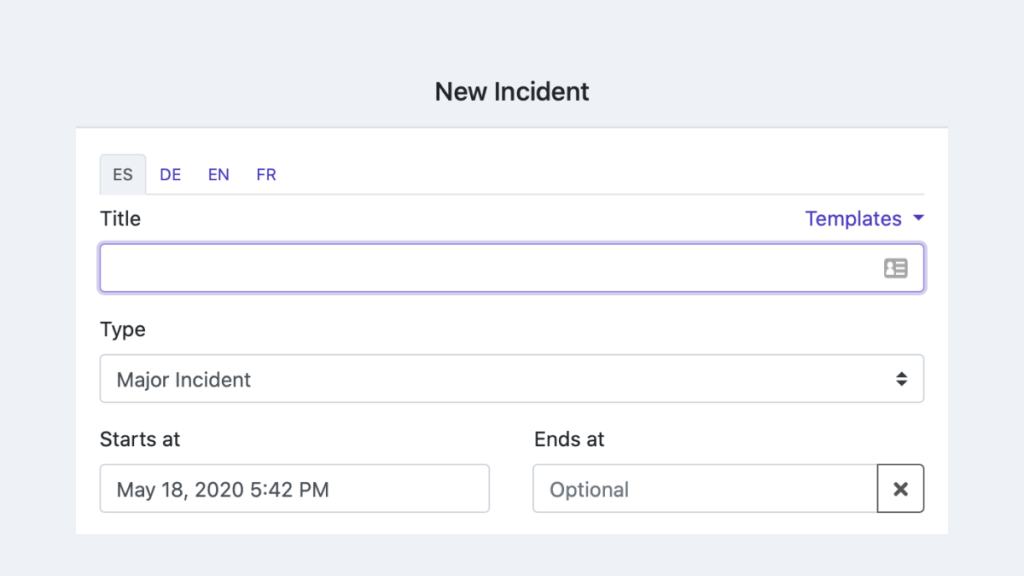Switch to the DE language tab
This screenshot has height=576, width=1024.
pyautogui.click(x=170, y=174)
